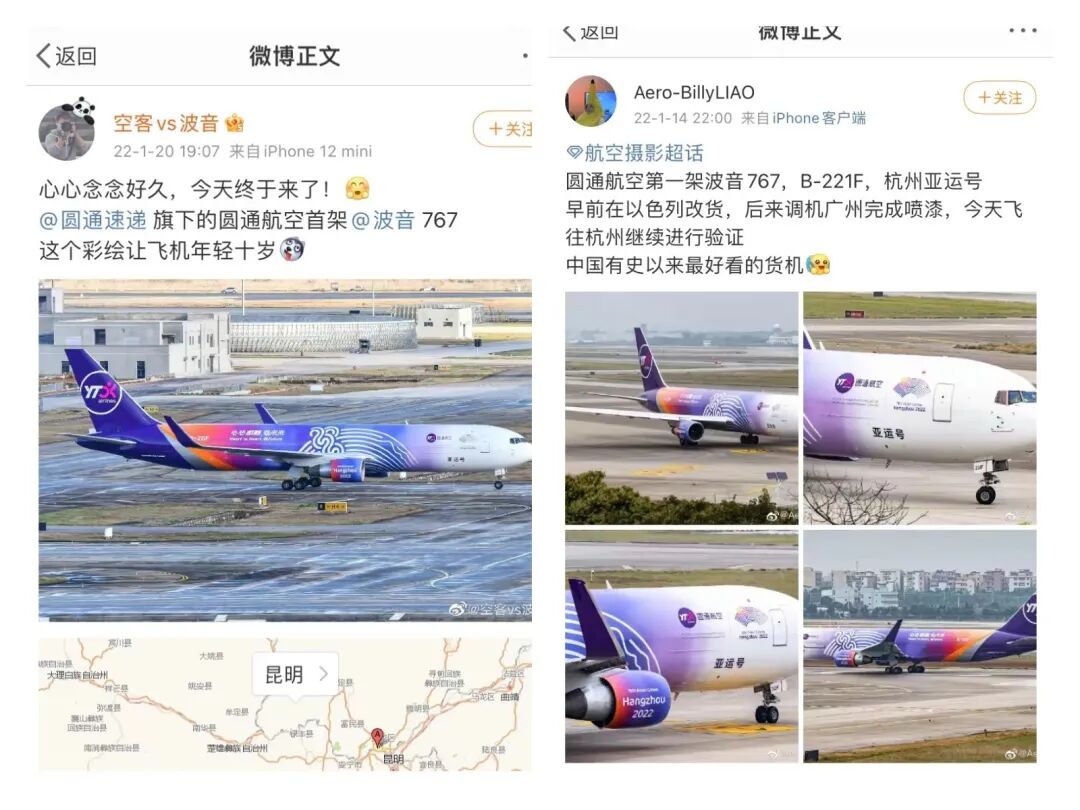The image size is (1080, 810).
Task: Follow Aero-BillyLIAO with +关注 button
Action: [x=999, y=98]
